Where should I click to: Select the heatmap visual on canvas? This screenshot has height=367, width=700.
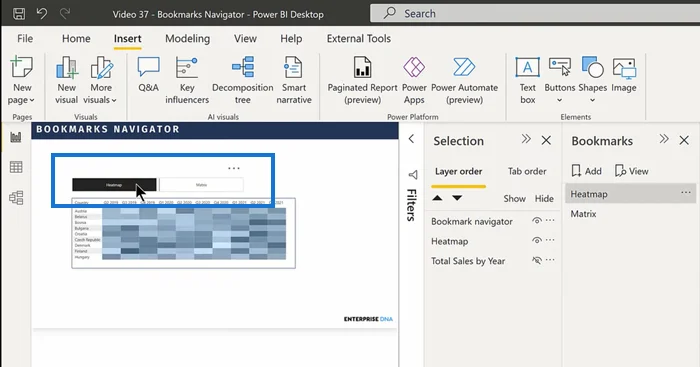183,233
